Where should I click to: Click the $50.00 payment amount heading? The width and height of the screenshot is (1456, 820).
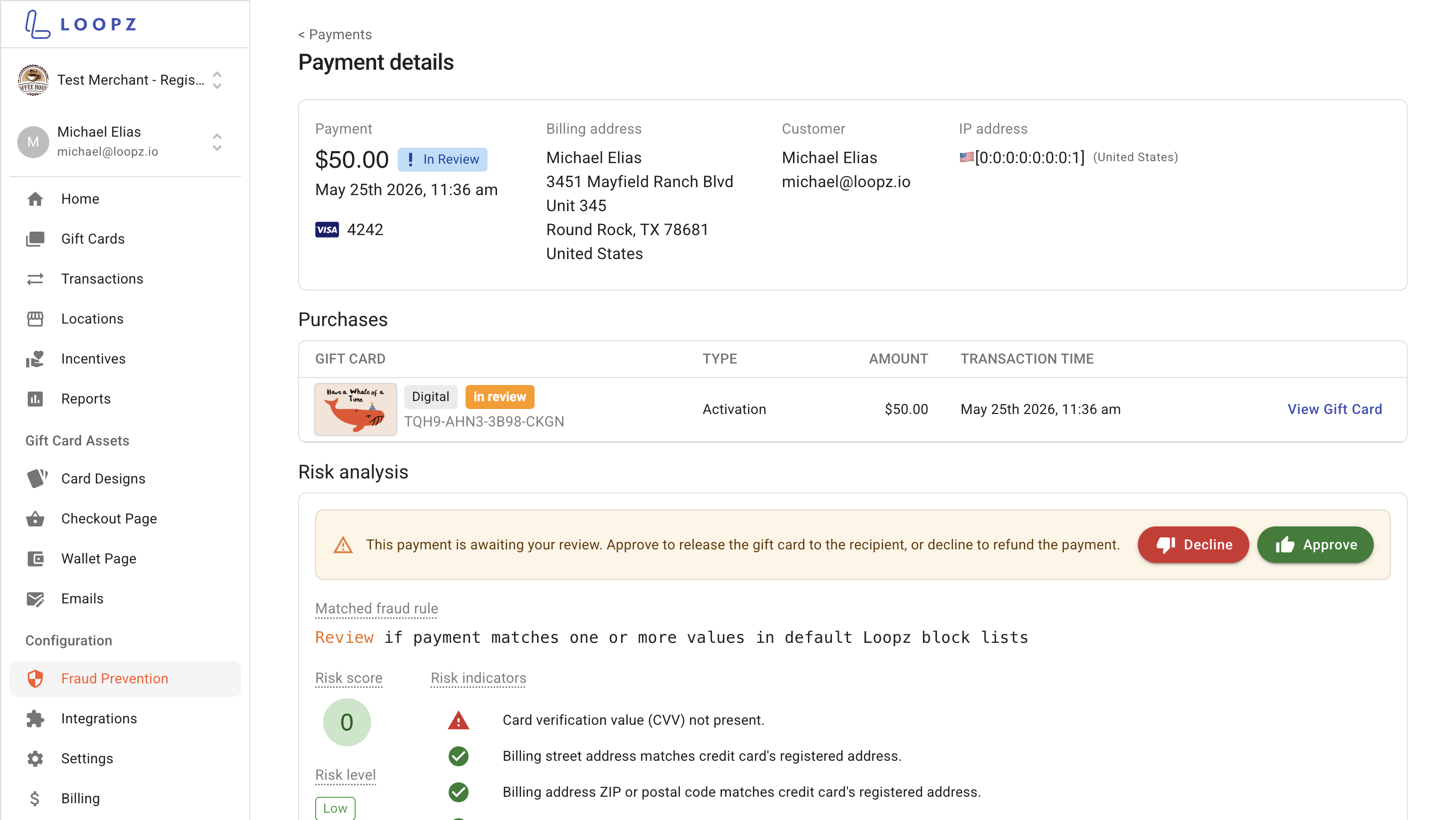tap(352, 159)
